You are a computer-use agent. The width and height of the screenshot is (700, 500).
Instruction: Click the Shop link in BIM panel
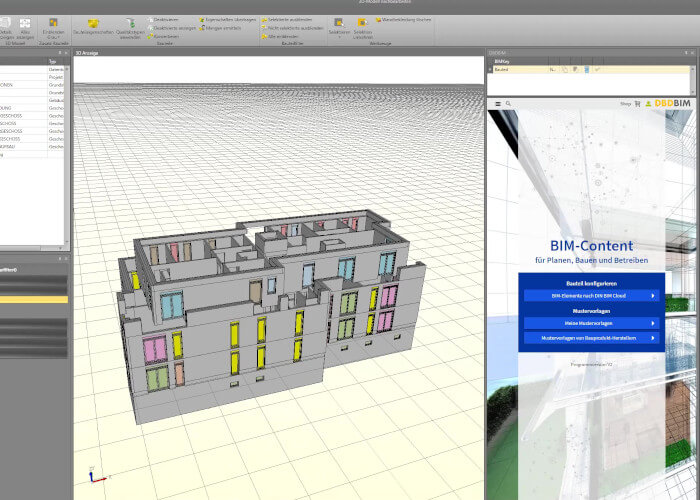point(624,103)
